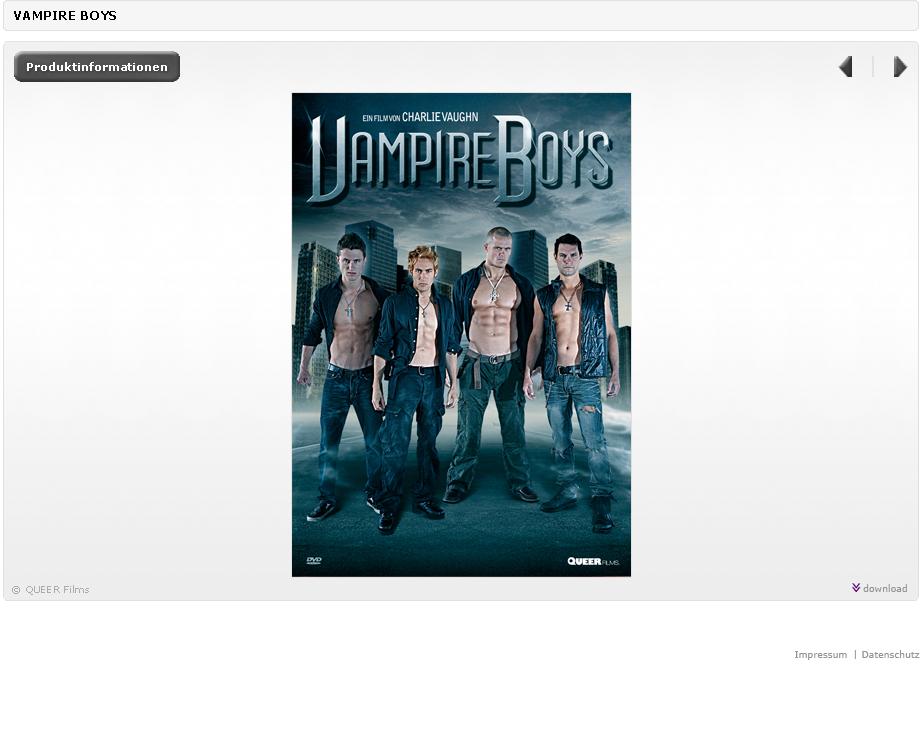
Task: Open the Impressum link
Action: click(x=820, y=655)
